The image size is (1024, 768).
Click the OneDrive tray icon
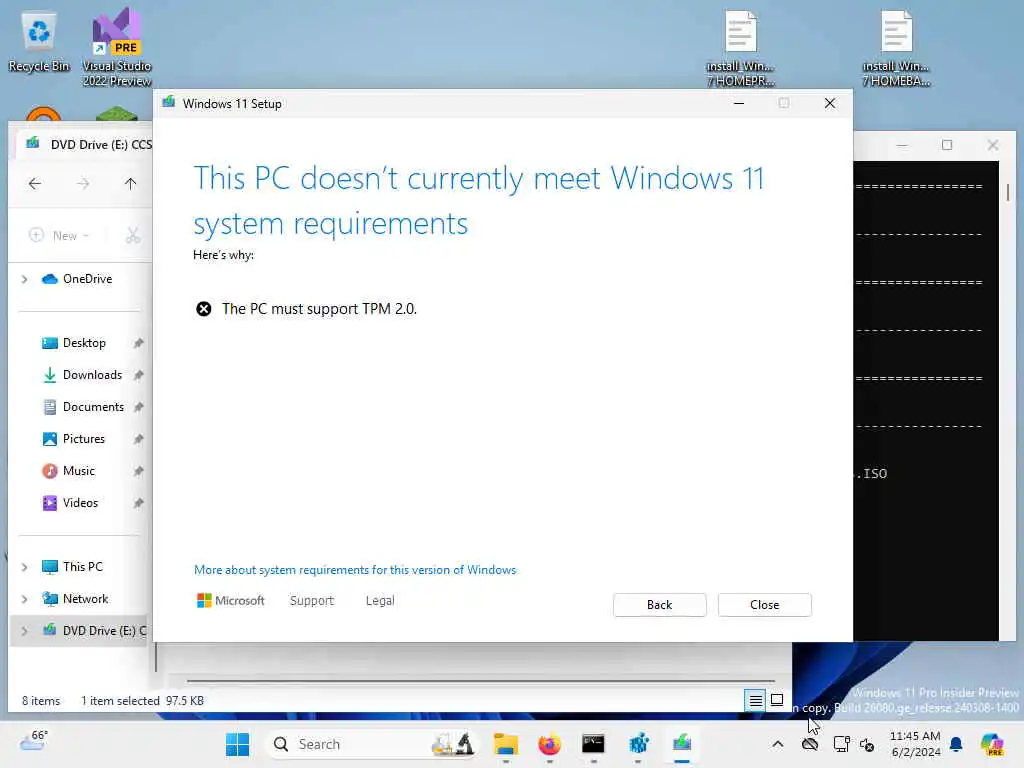click(810, 744)
